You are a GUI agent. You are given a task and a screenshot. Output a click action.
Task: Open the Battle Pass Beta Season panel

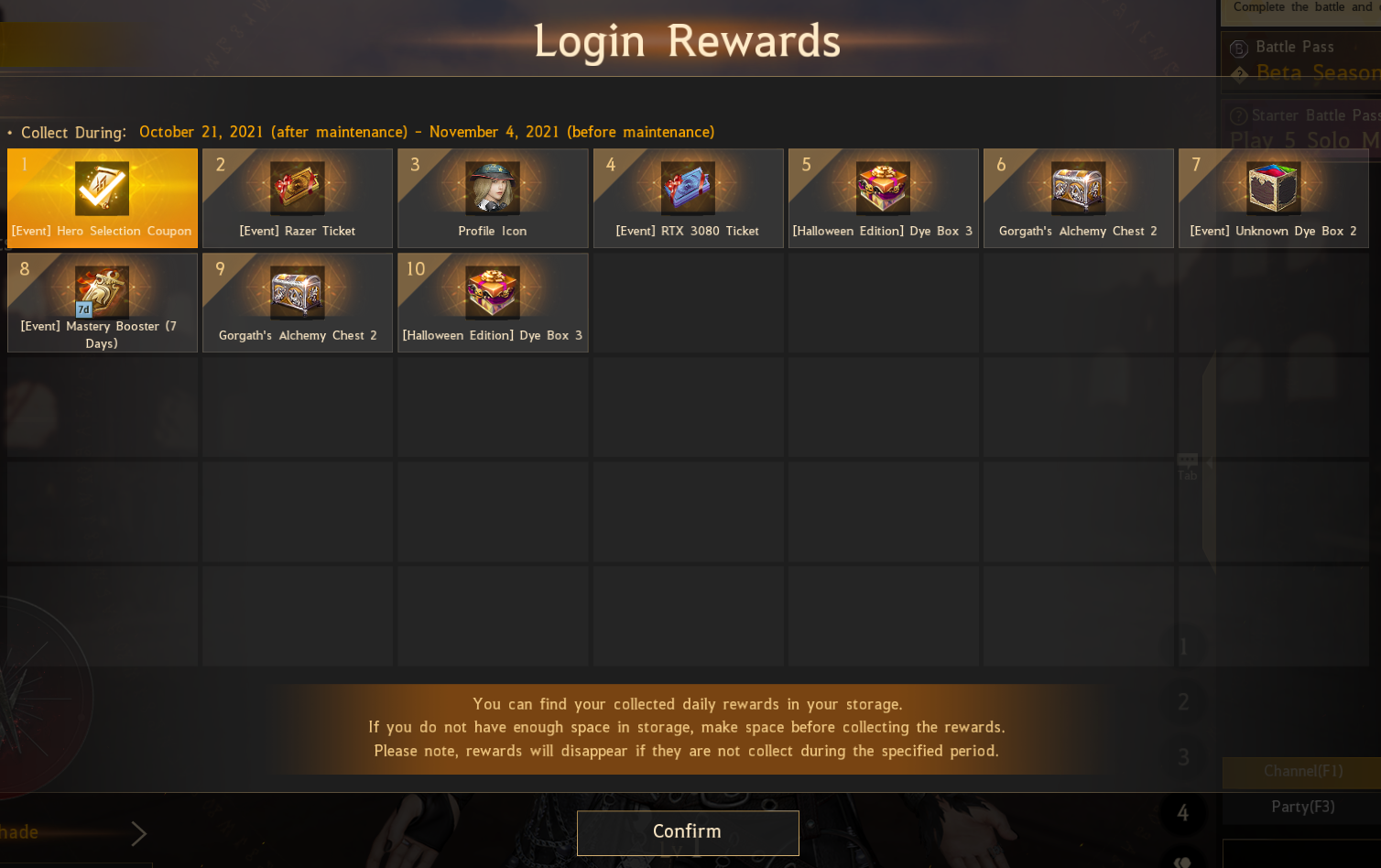(1302, 61)
